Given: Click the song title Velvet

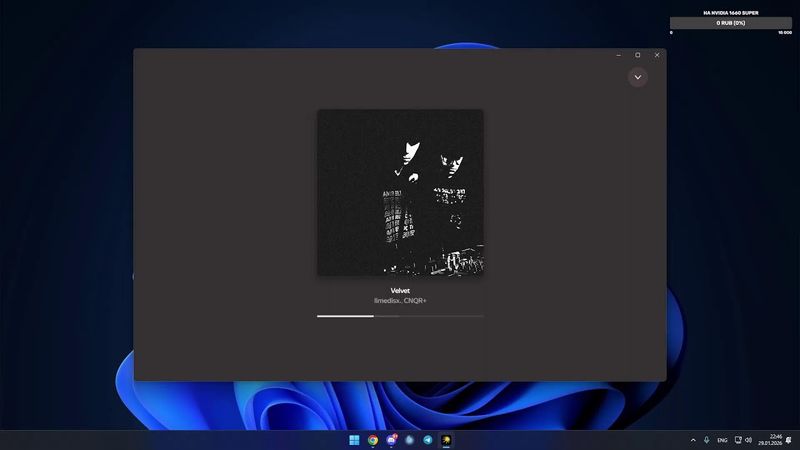Looking at the screenshot, I should tap(400, 291).
